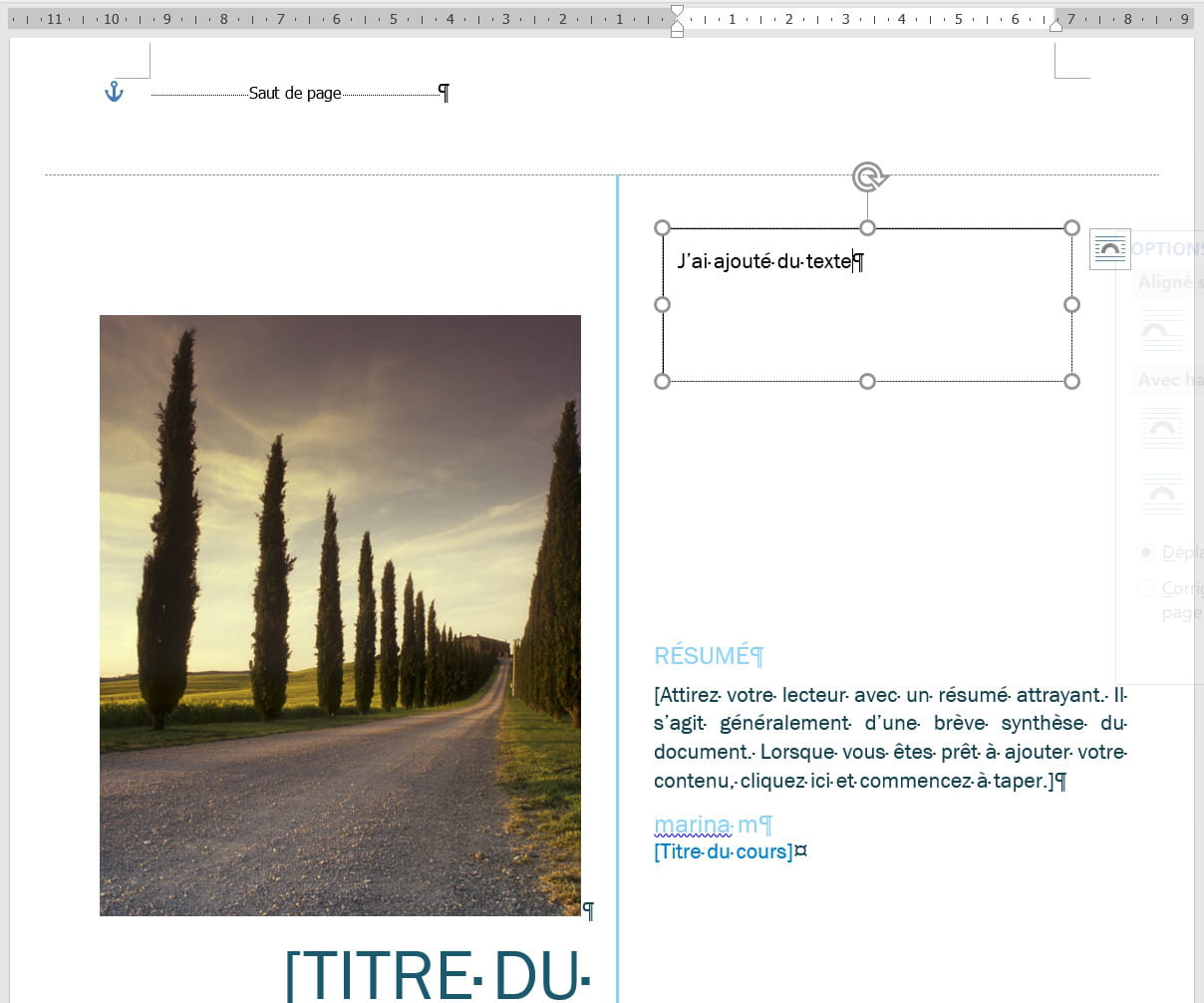1204x1003 pixels.
Task: Click the first-line indent marker on the ruler
Action: click(x=677, y=12)
